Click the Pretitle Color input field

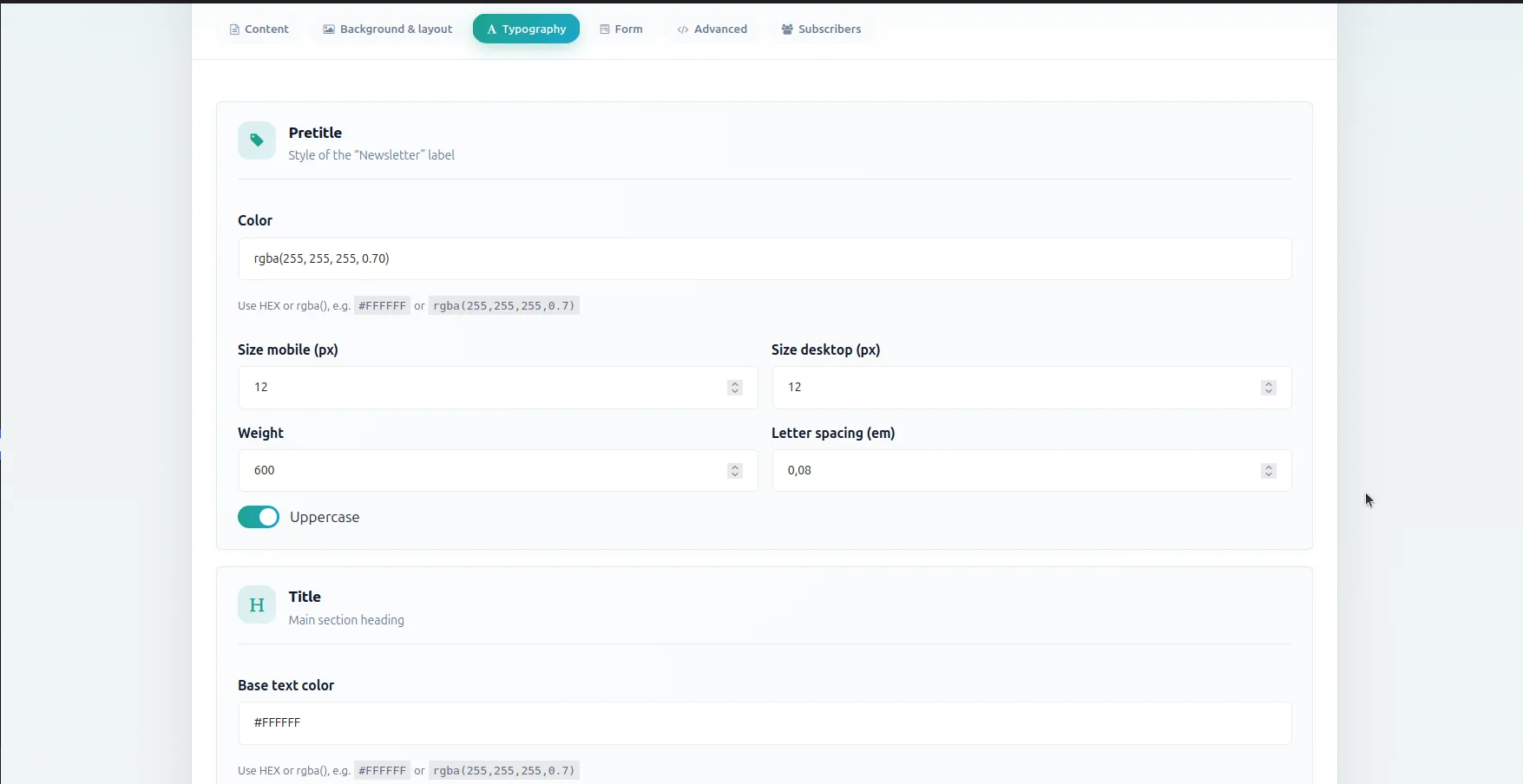click(765, 258)
